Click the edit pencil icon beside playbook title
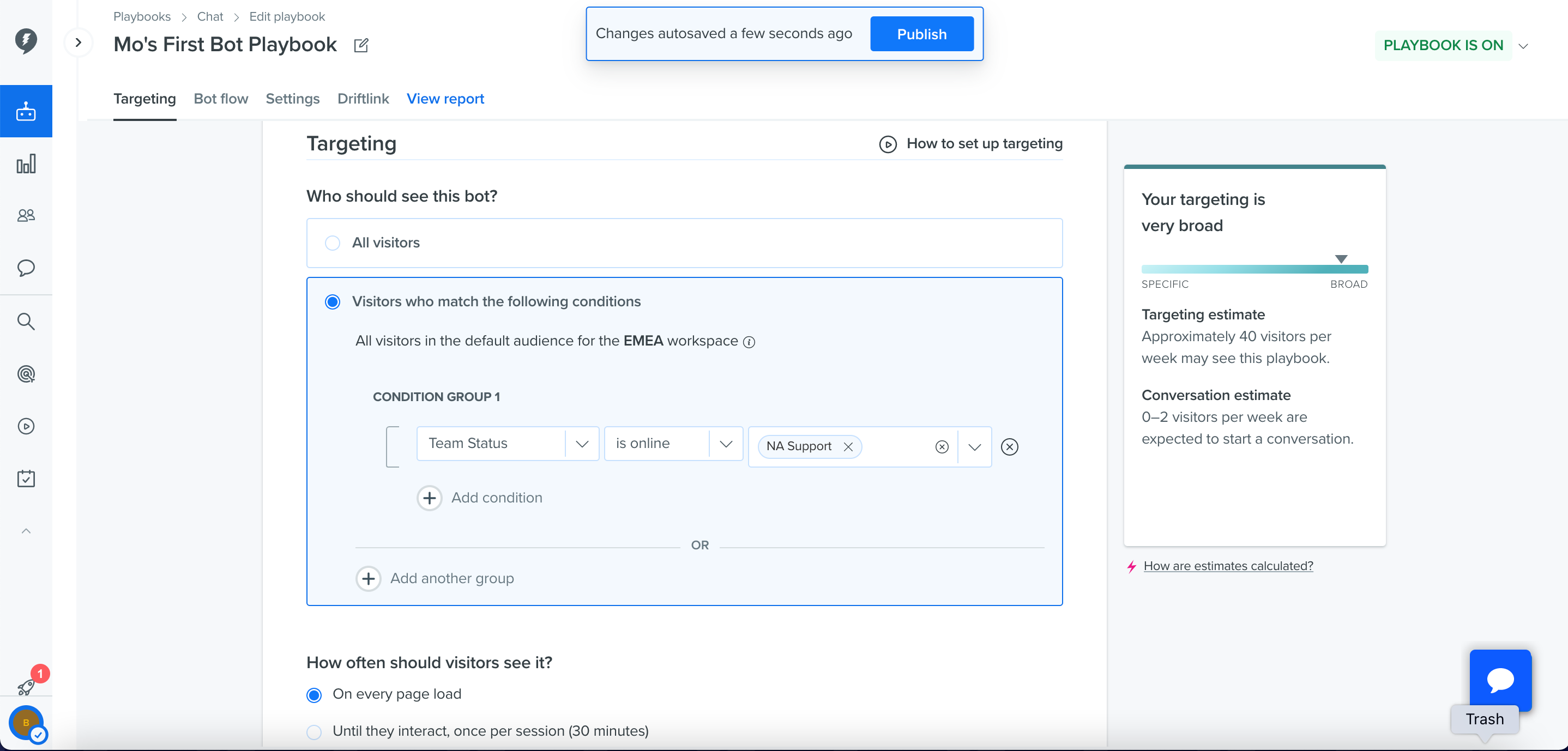1568x751 pixels. [x=361, y=45]
